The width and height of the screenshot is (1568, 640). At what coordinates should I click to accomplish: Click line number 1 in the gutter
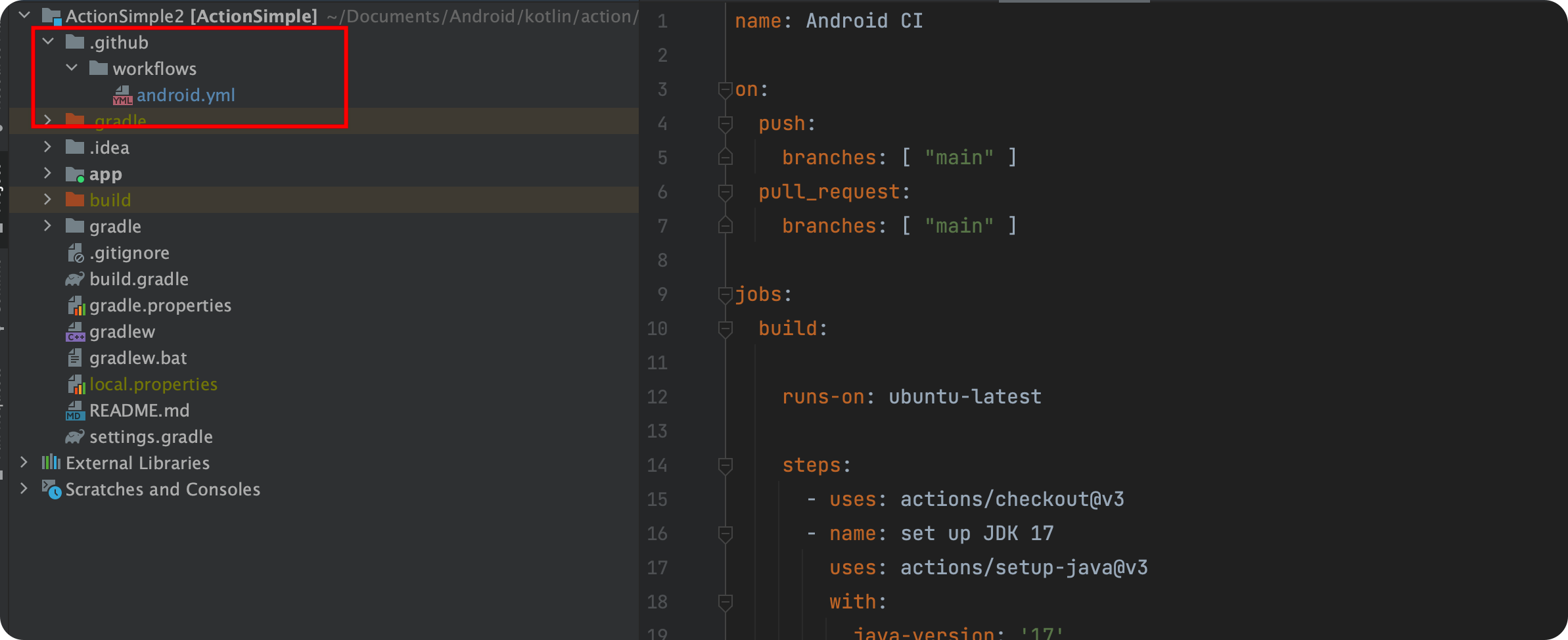pos(662,21)
